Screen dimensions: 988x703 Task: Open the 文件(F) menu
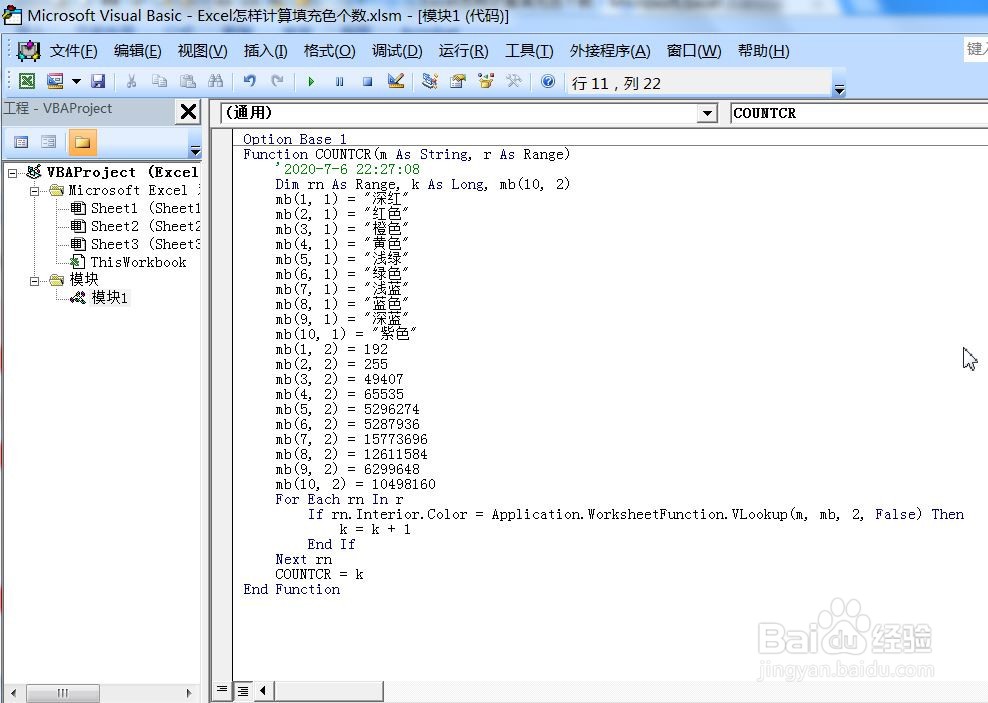tap(74, 51)
